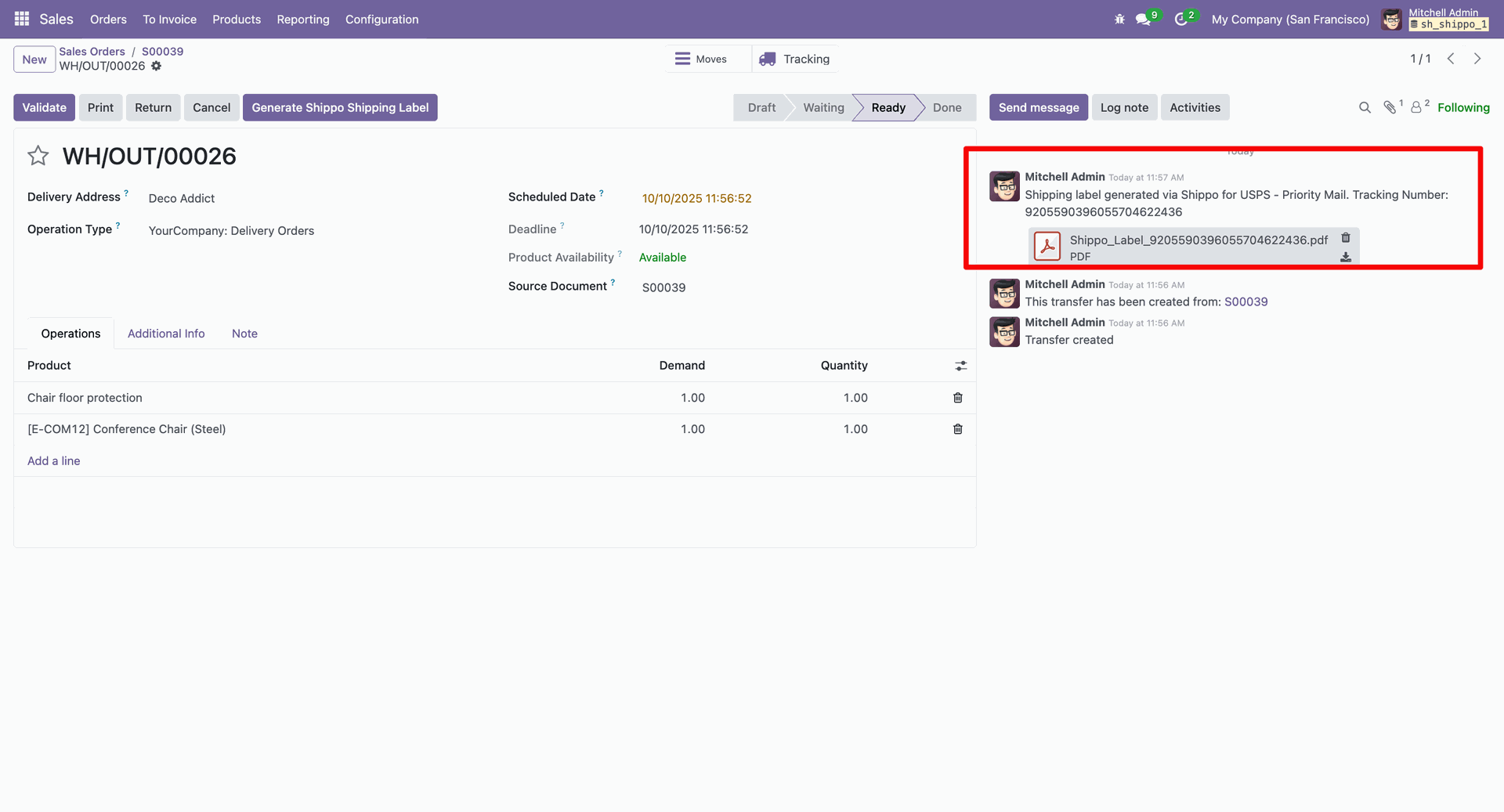Viewport: 1504px width, 812px height.
Task: Click the gear icon beside WH/OUT/00026
Action: [157, 67]
